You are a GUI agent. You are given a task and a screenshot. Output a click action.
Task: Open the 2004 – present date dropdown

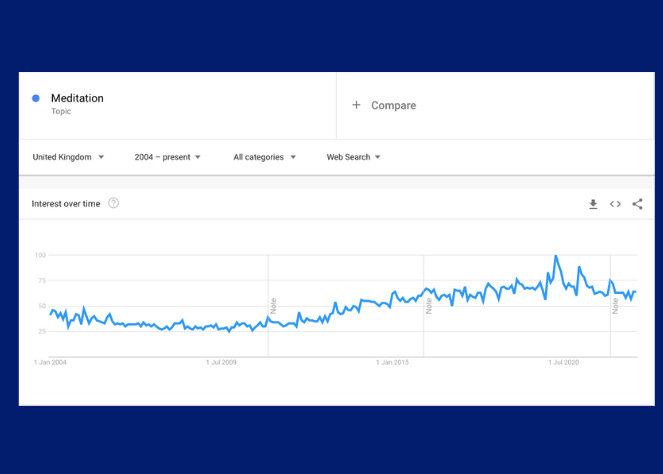point(167,157)
